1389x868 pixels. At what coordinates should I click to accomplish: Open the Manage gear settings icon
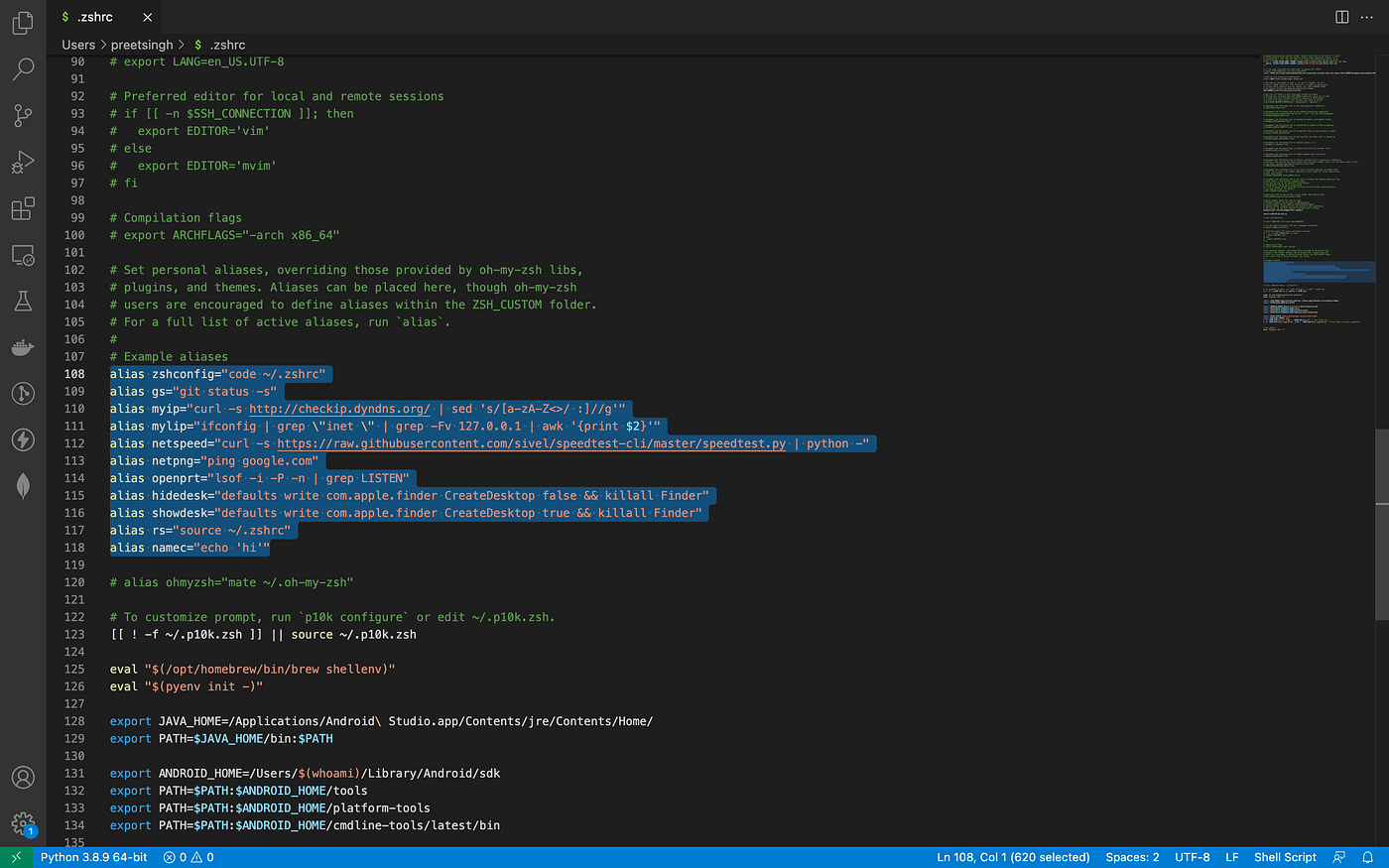[23, 823]
